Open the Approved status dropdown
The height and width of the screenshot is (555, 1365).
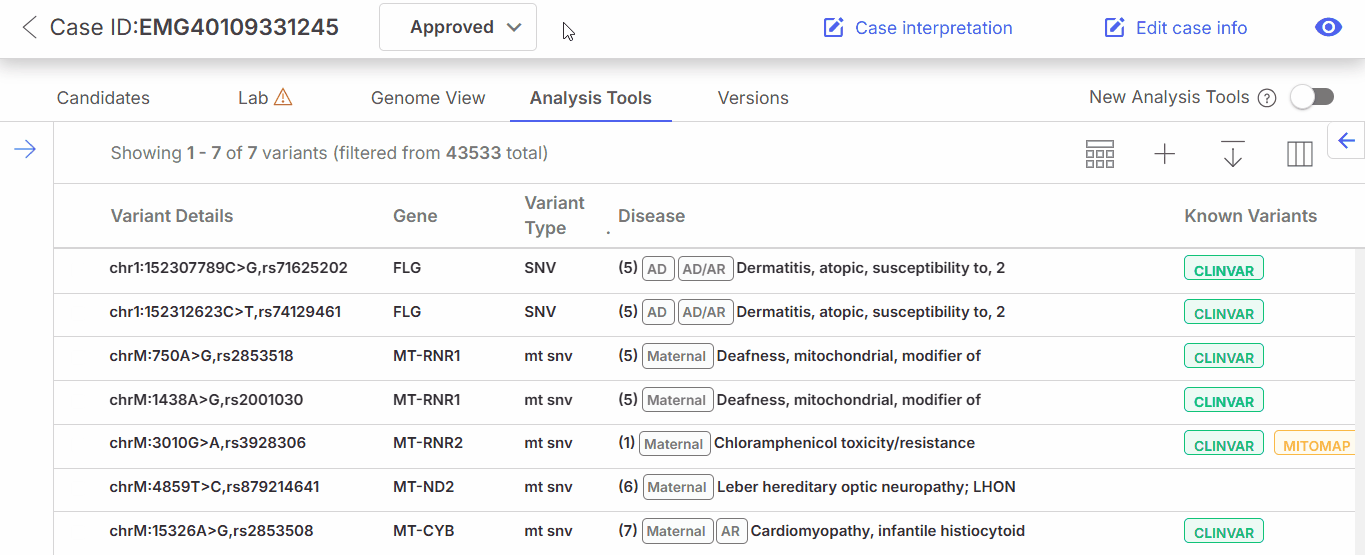coord(458,28)
